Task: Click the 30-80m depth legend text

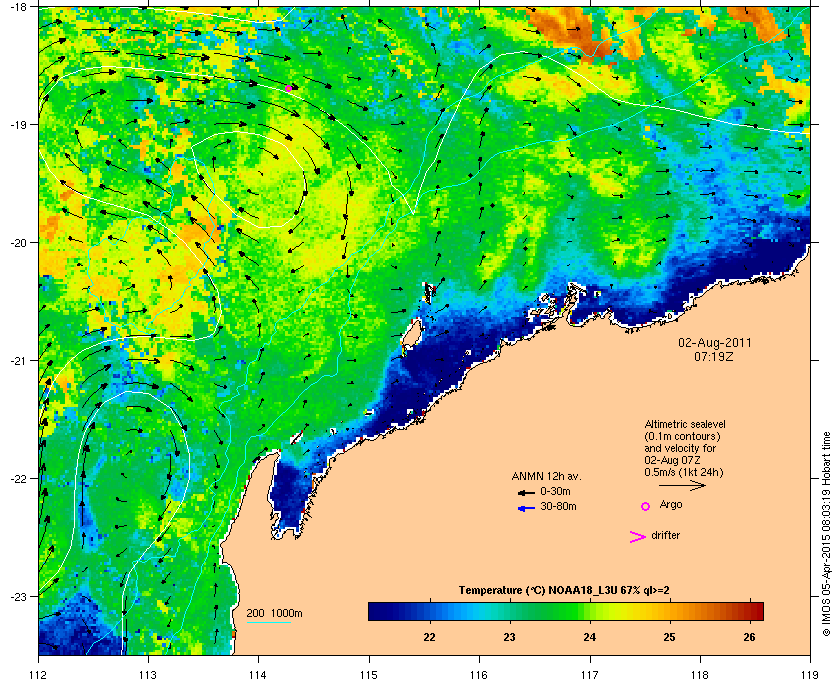Action: [x=558, y=506]
